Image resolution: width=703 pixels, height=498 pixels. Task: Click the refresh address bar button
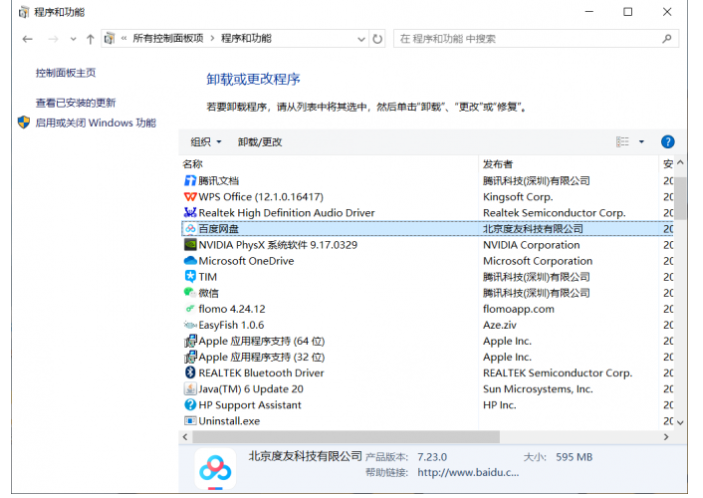coord(378,39)
